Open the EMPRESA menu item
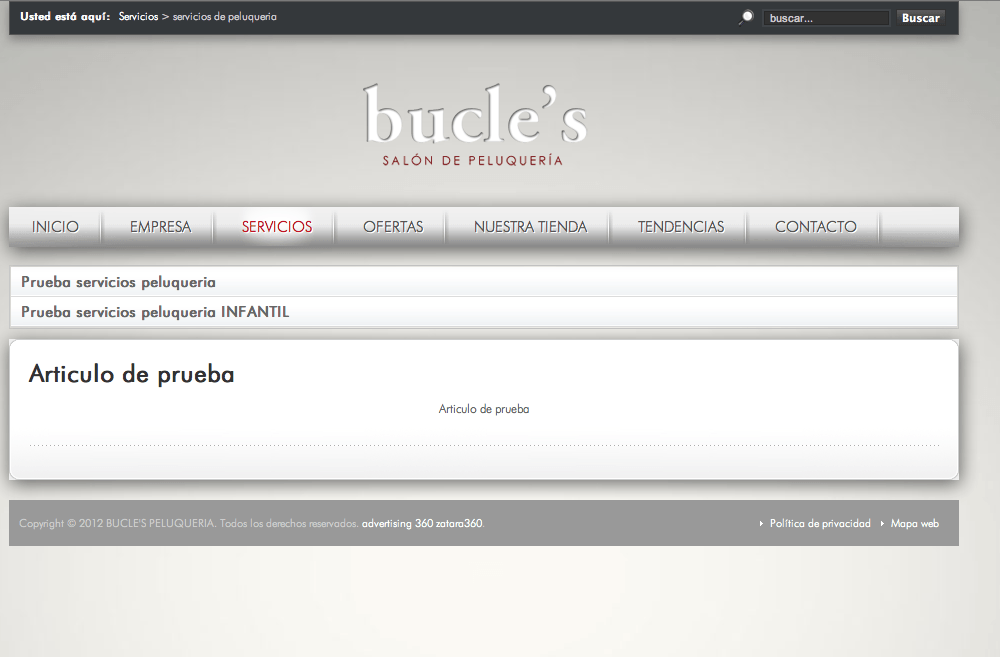The height and width of the screenshot is (657, 1000). 160,226
